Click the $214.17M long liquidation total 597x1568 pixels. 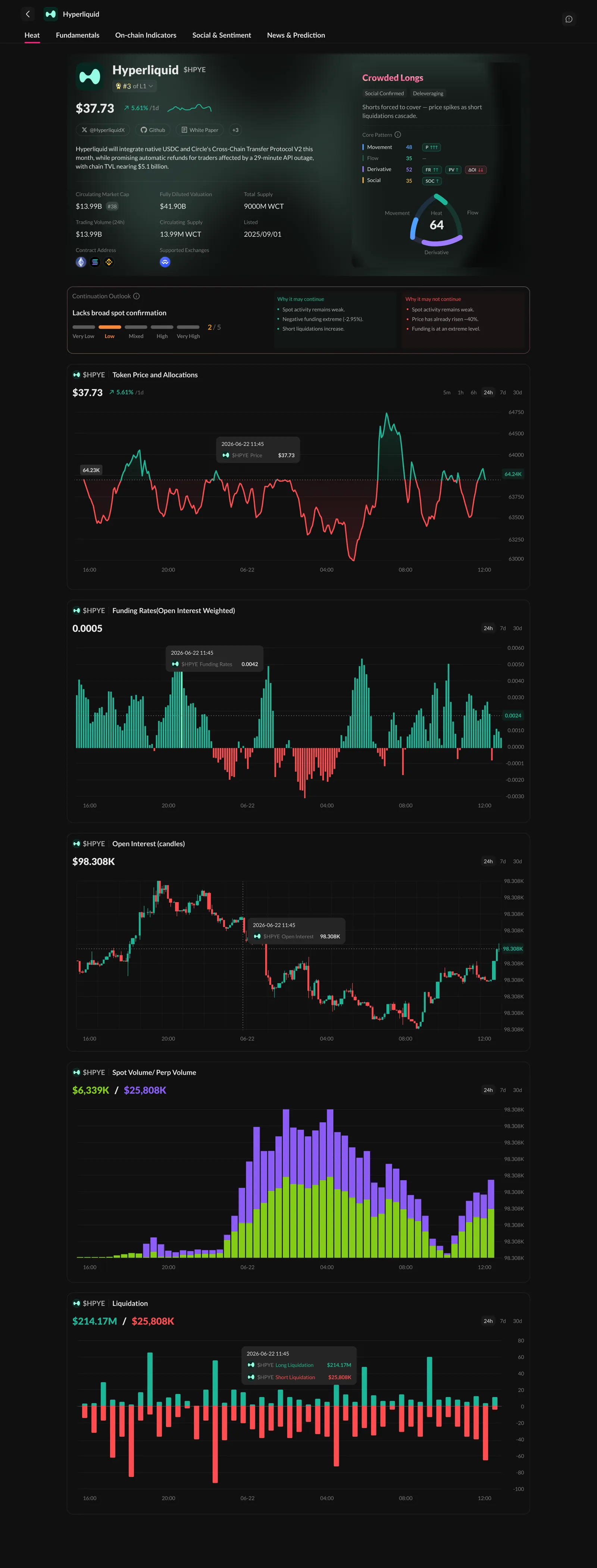click(x=94, y=1321)
